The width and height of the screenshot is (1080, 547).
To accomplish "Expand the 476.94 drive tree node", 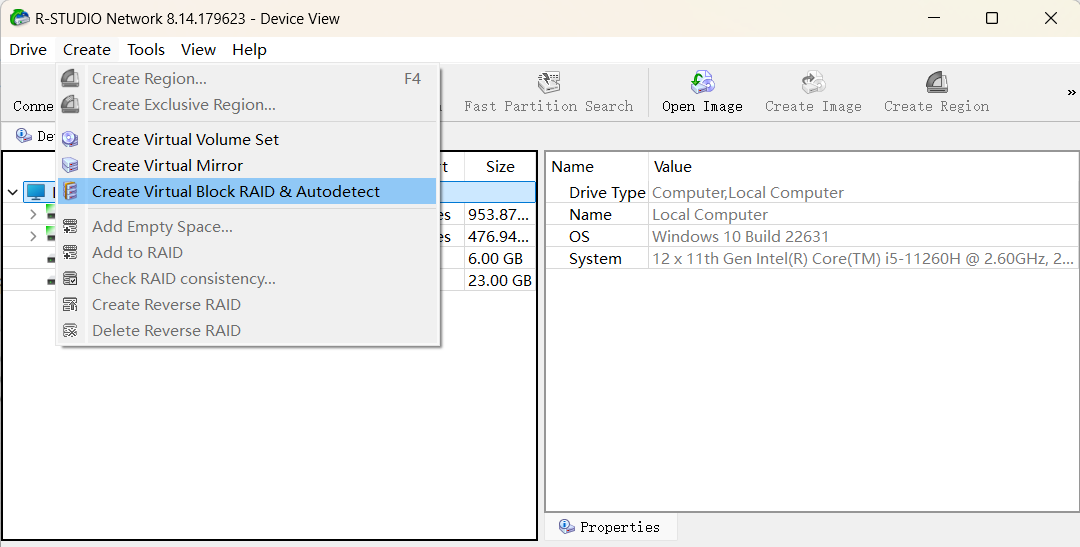I will 33,236.
